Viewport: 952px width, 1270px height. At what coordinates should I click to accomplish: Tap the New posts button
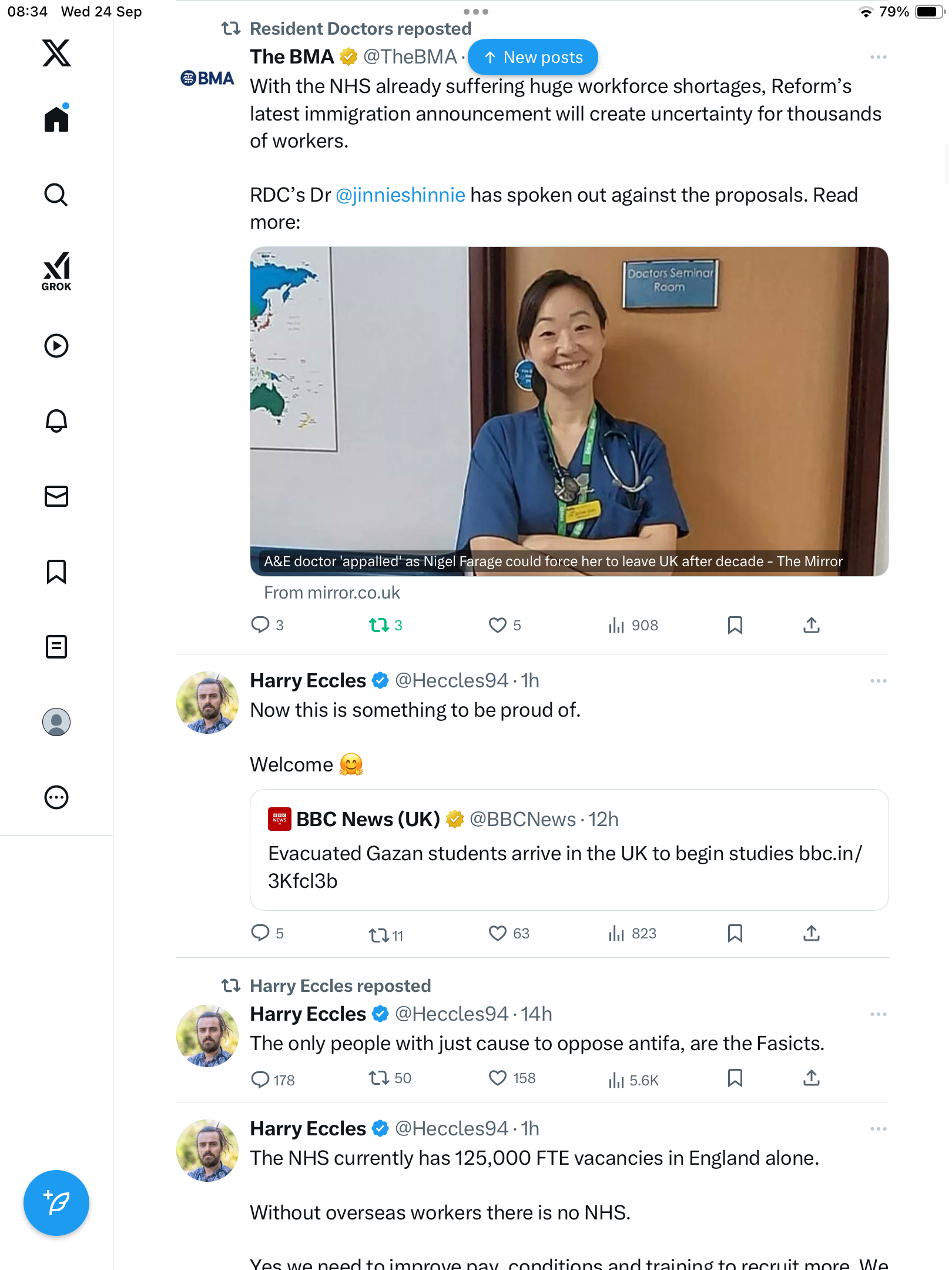pos(533,57)
